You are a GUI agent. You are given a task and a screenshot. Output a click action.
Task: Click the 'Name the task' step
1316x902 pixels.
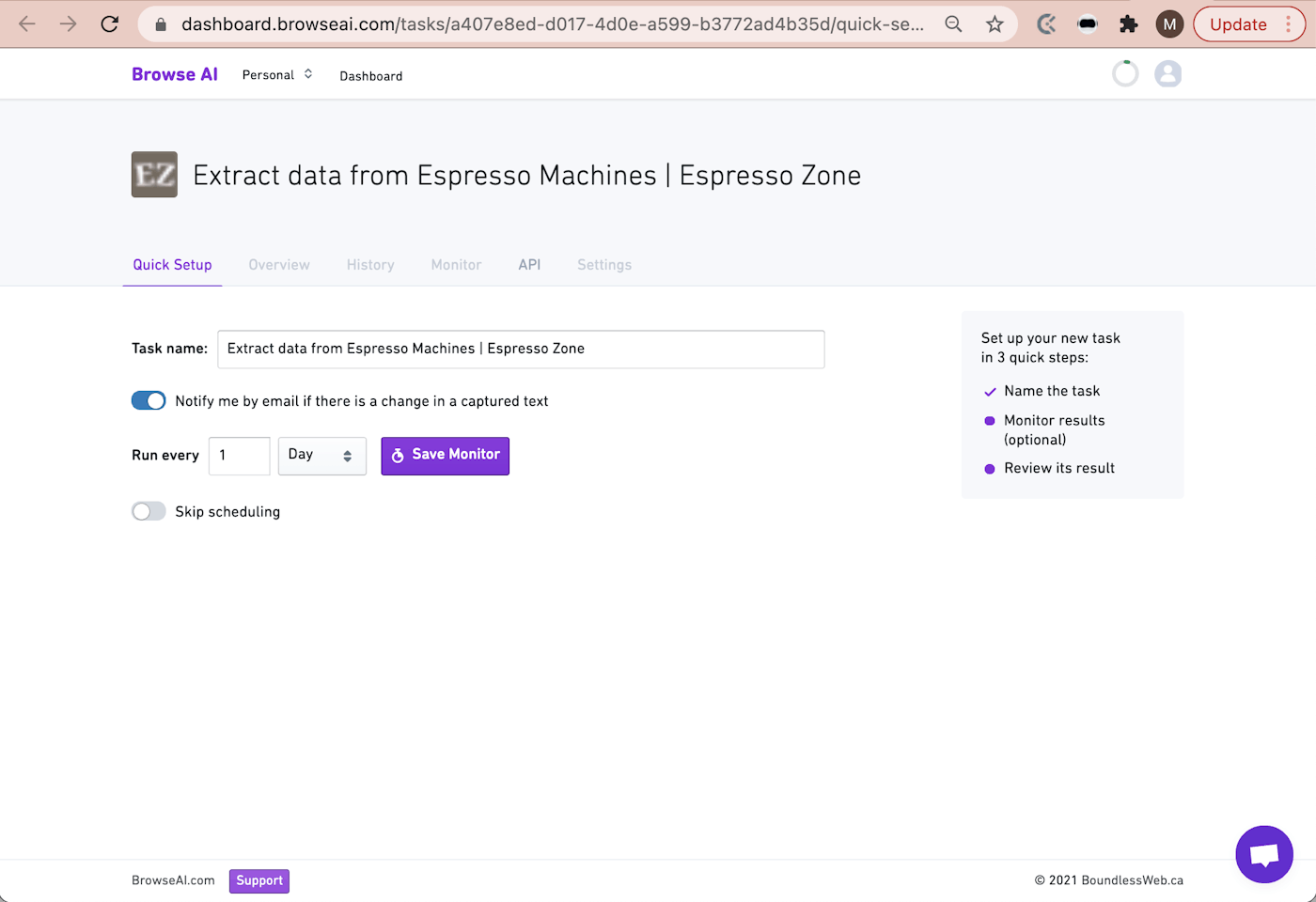click(1052, 391)
